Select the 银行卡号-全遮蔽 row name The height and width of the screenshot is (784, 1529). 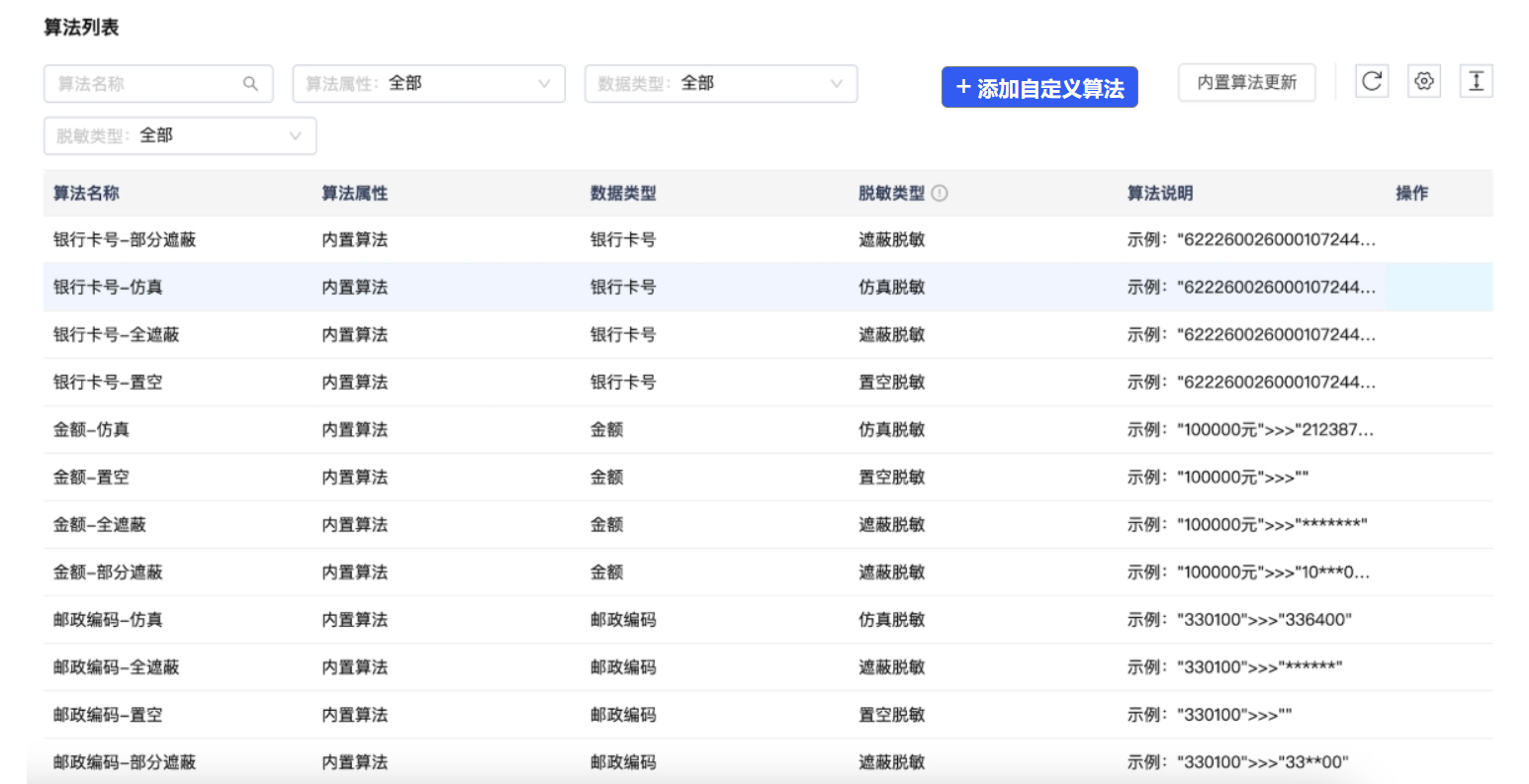click(x=117, y=335)
